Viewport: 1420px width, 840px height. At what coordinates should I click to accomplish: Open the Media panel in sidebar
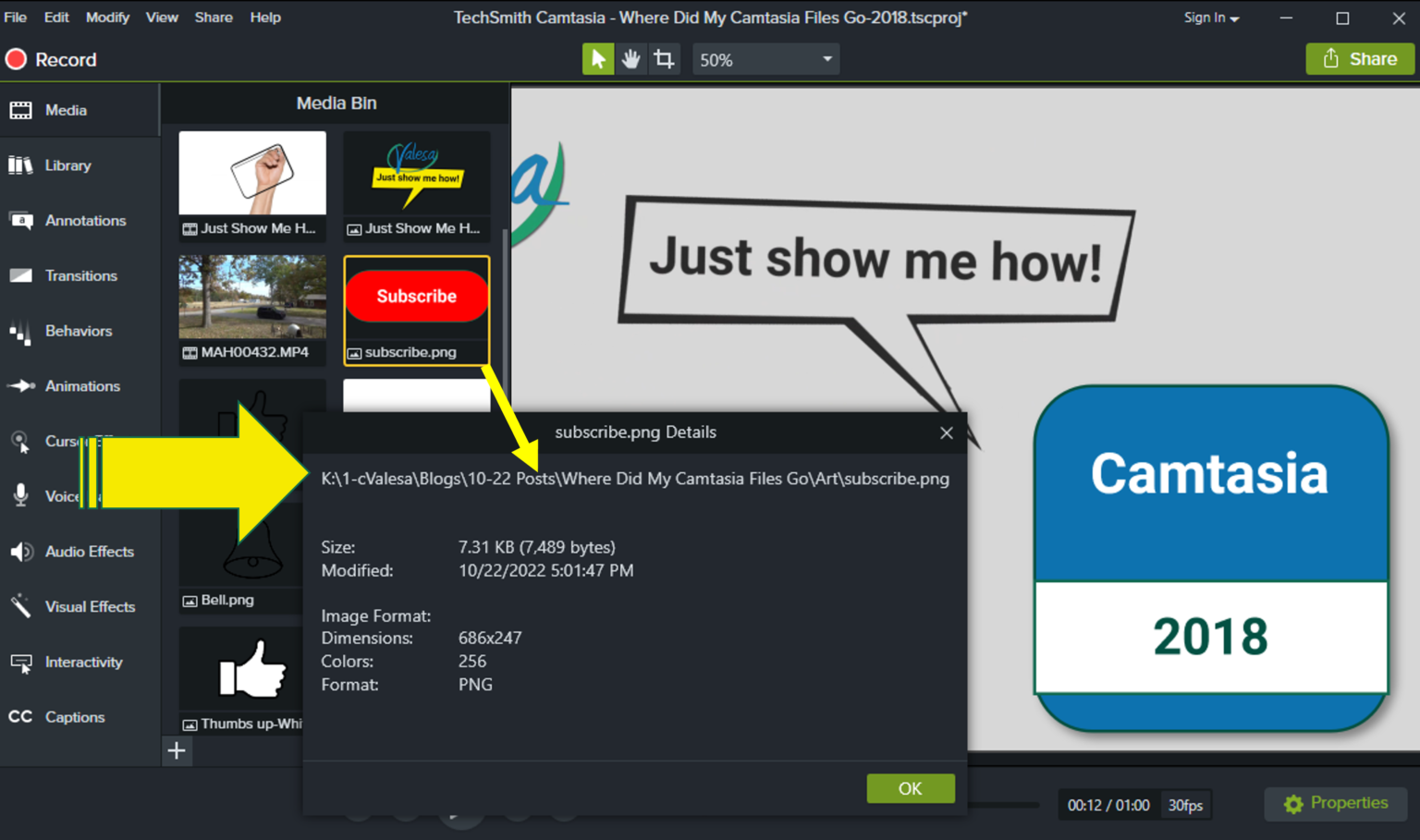click(65, 109)
